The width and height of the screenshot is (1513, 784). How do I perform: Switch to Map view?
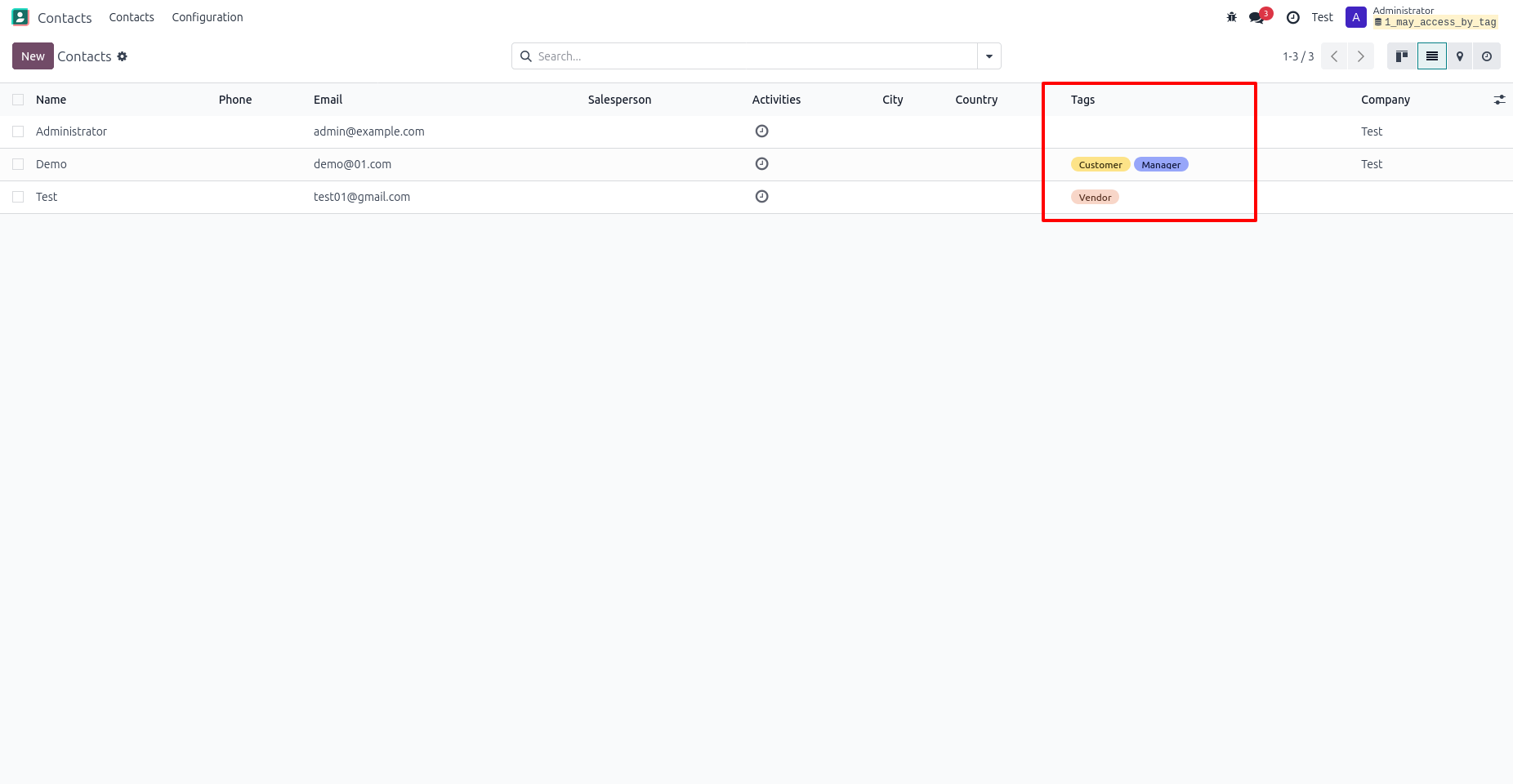pos(1460,56)
